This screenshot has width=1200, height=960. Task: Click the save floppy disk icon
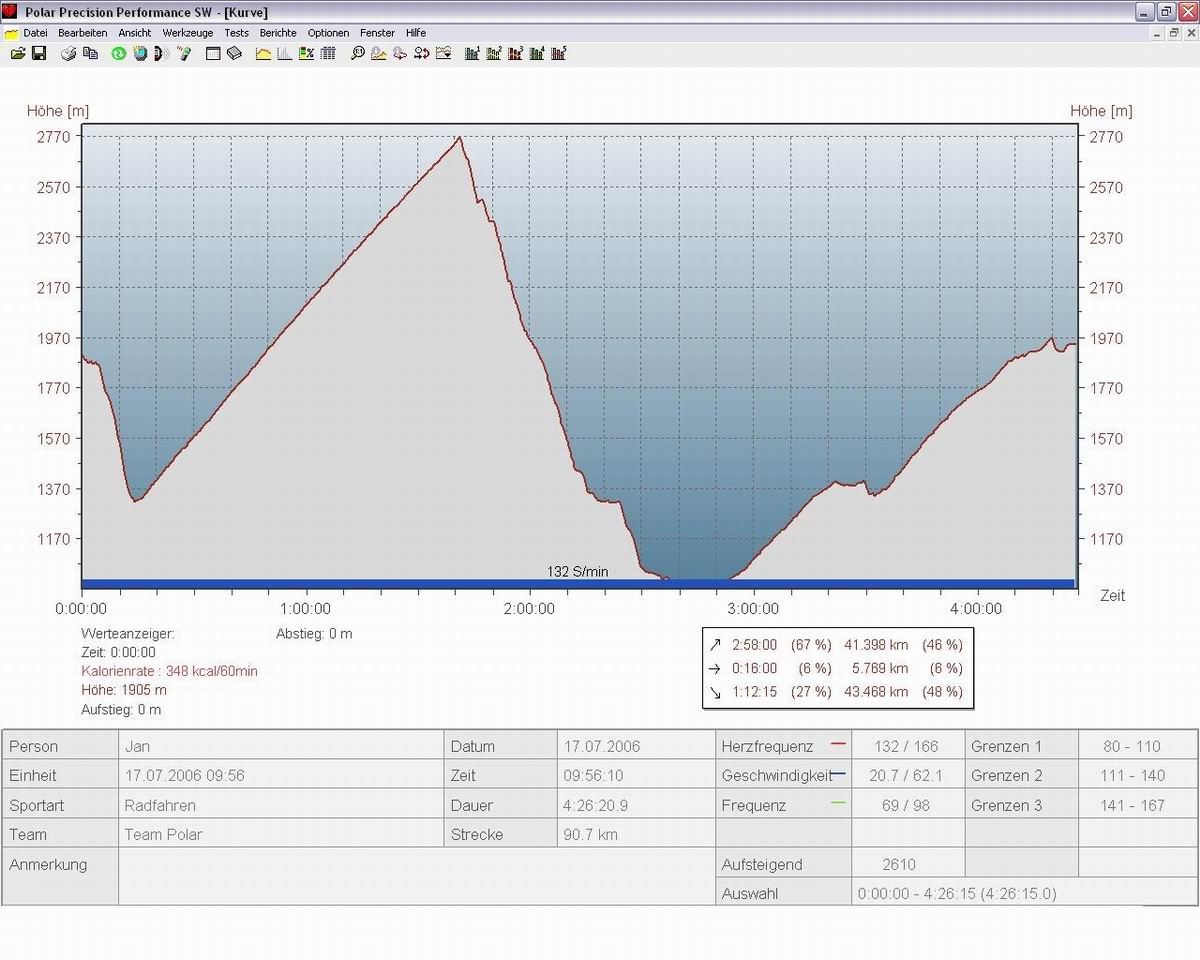[x=39, y=53]
